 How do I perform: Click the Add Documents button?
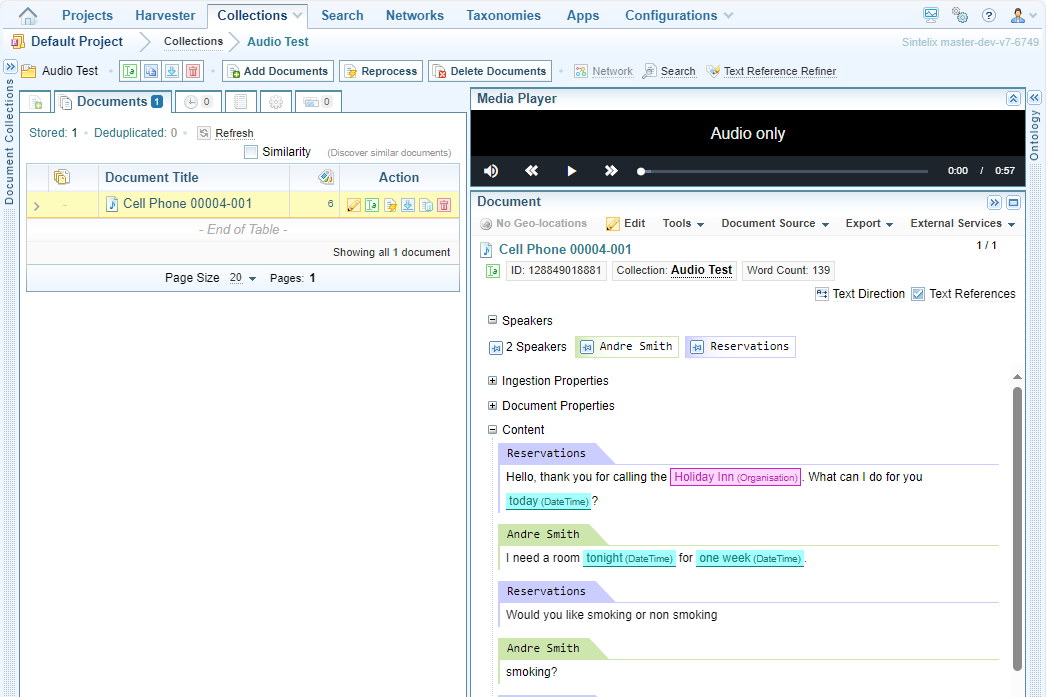pos(277,71)
